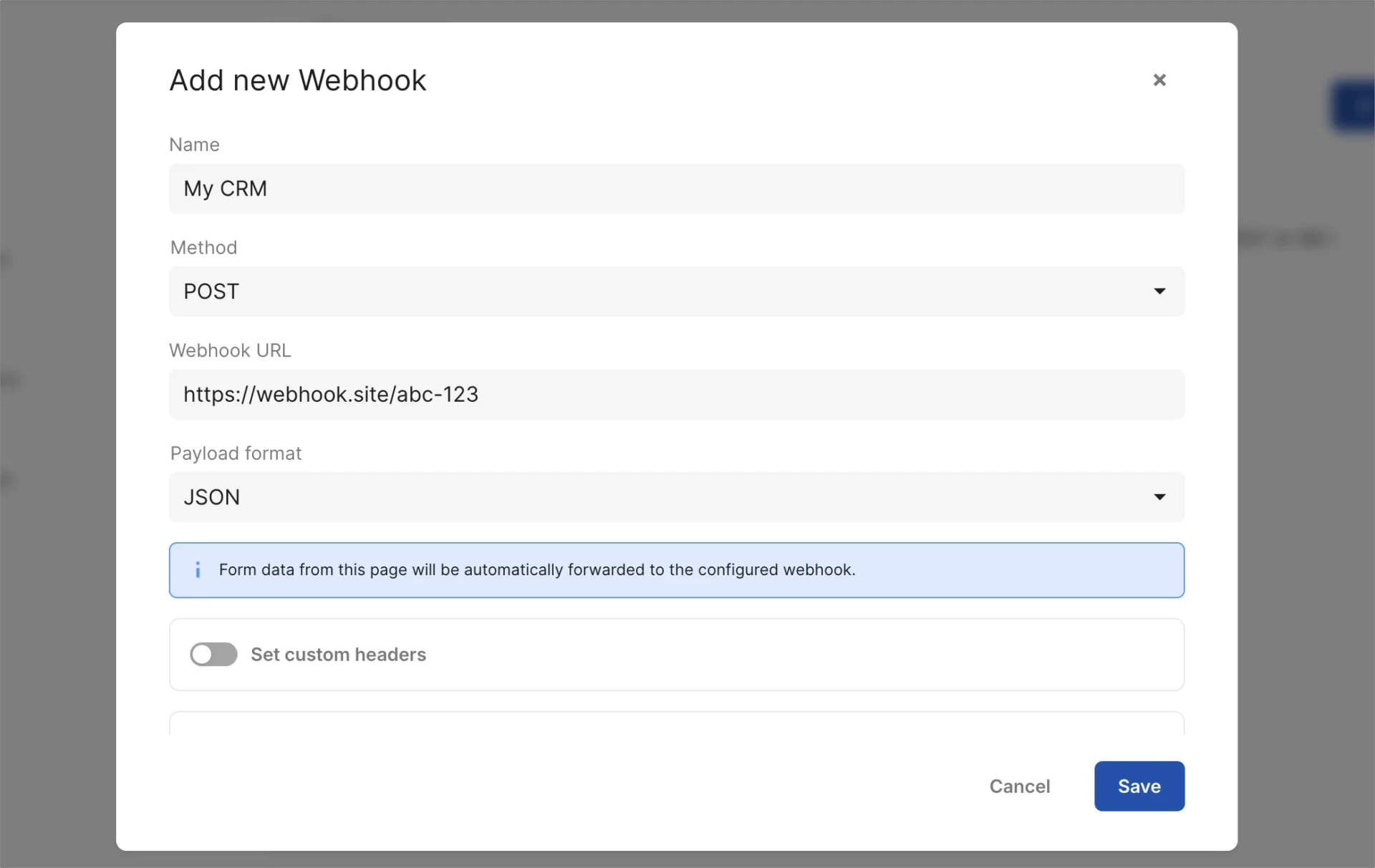Click the Payload format label
This screenshot has height=868, width=1375.
point(236,453)
